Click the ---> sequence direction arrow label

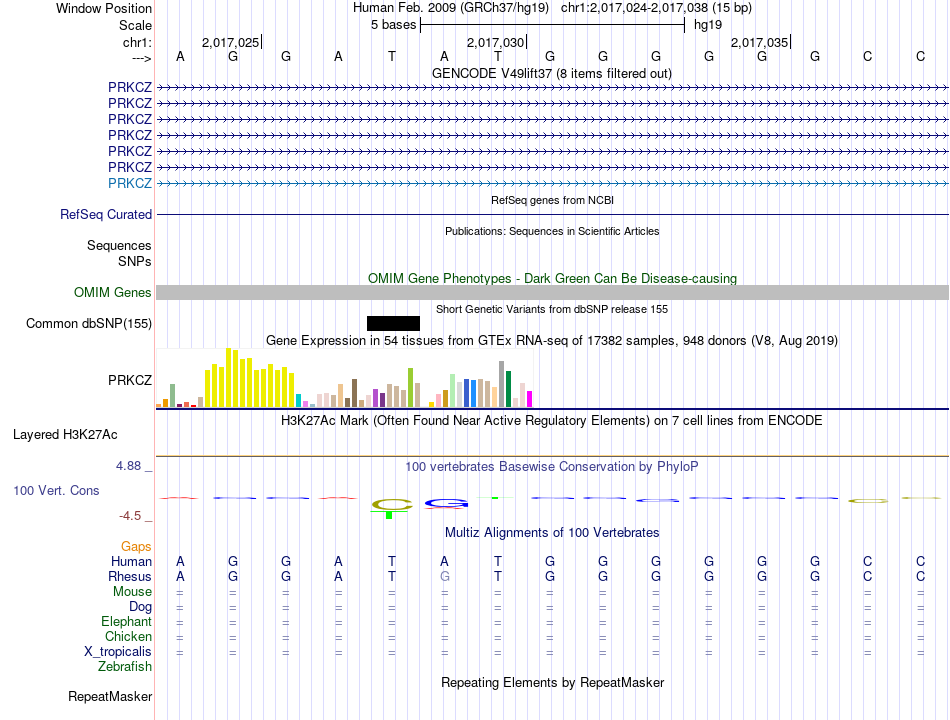[141, 58]
